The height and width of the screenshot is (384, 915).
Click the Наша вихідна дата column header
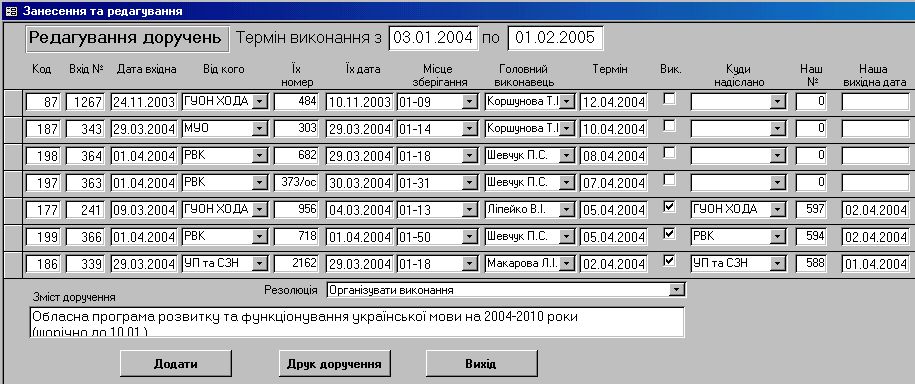[874, 75]
